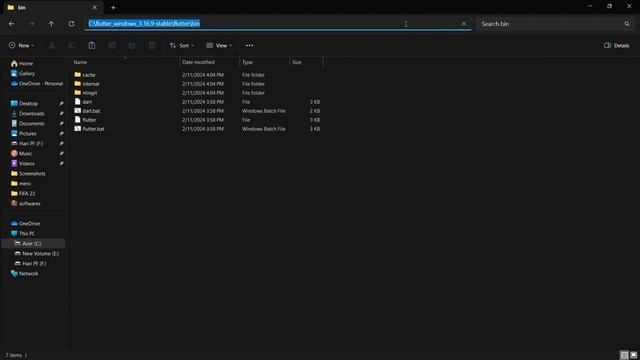The width and height of the screenshot is (640, 360).
Task: Open the See more ellipsis menu
Action: coord(249,45)
